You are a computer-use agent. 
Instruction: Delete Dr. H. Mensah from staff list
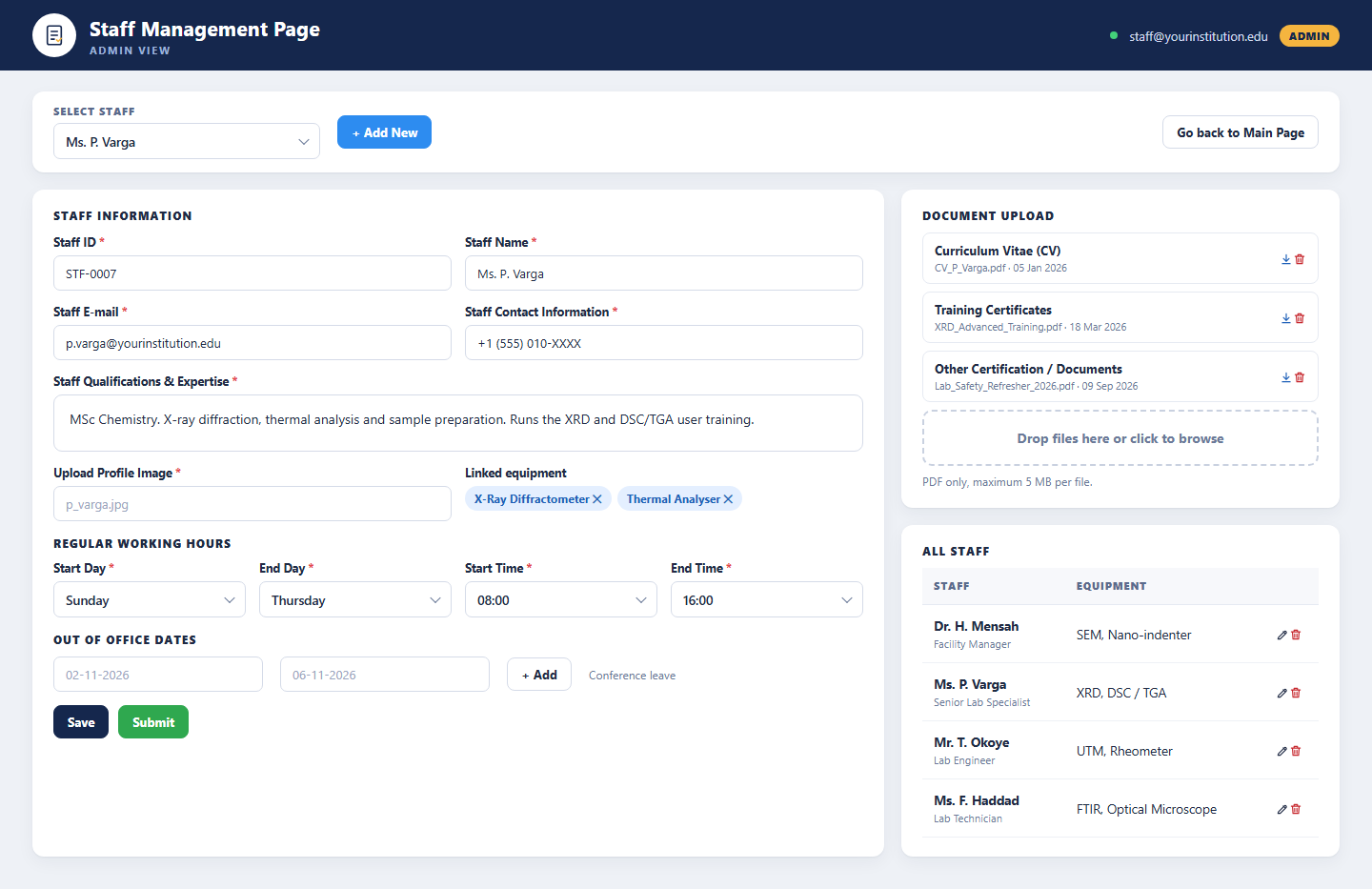coord(1296,635)
